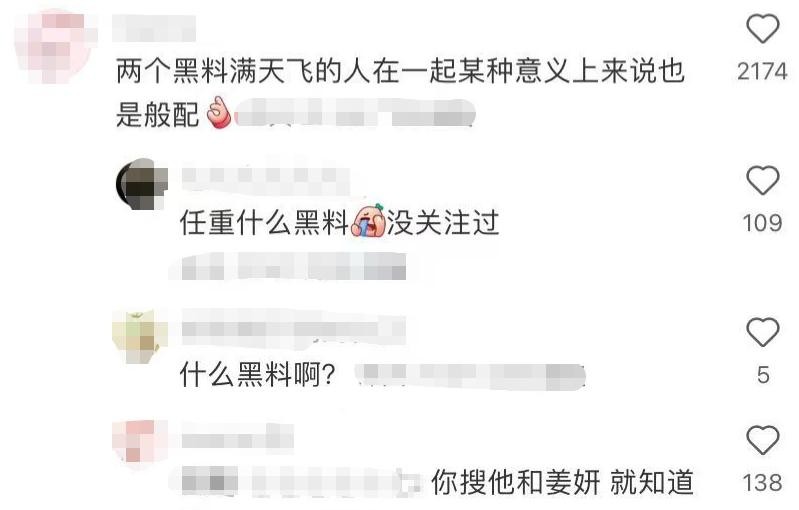Screen dimensions: 799x510
Task: Tap the heart on the 109-like reply
Action: (762, 180)
